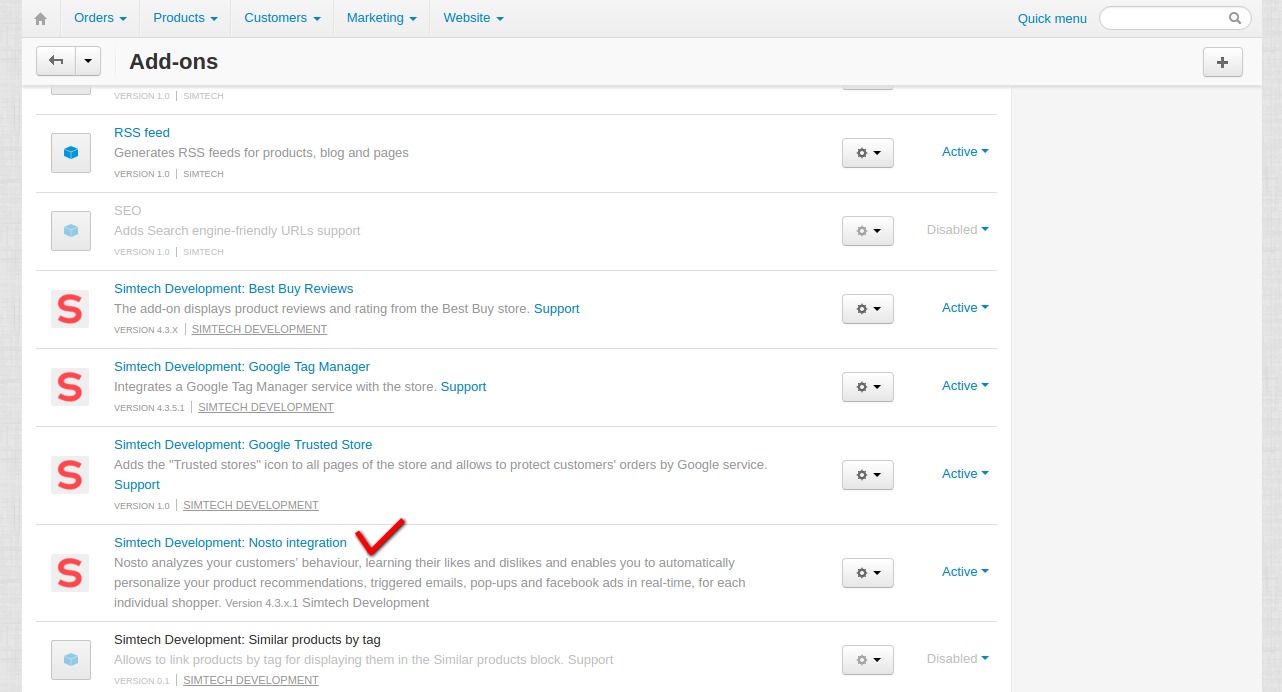
Task: Change Best Buy Reviews Active status
Action: (965, 308)
